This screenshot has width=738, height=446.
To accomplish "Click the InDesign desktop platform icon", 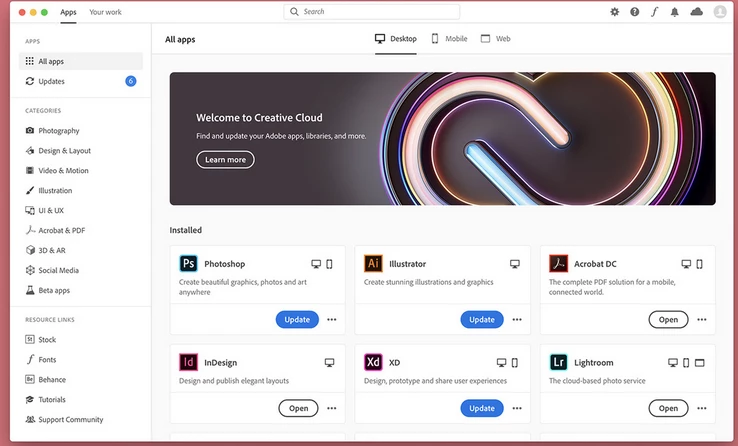I will coord(329,363).
